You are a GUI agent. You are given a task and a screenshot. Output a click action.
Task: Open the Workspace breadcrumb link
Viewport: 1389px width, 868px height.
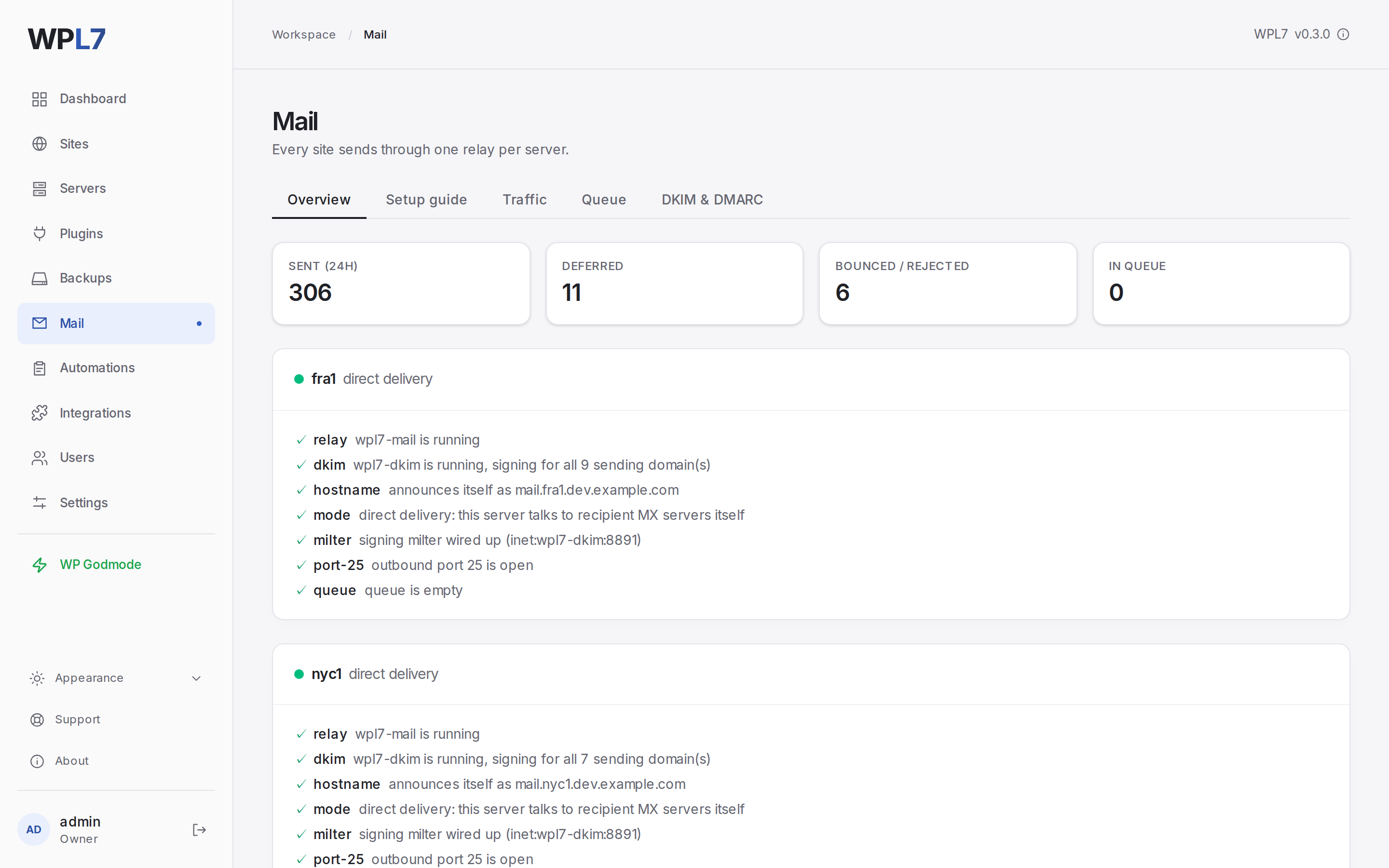click(x=304, y=34)
